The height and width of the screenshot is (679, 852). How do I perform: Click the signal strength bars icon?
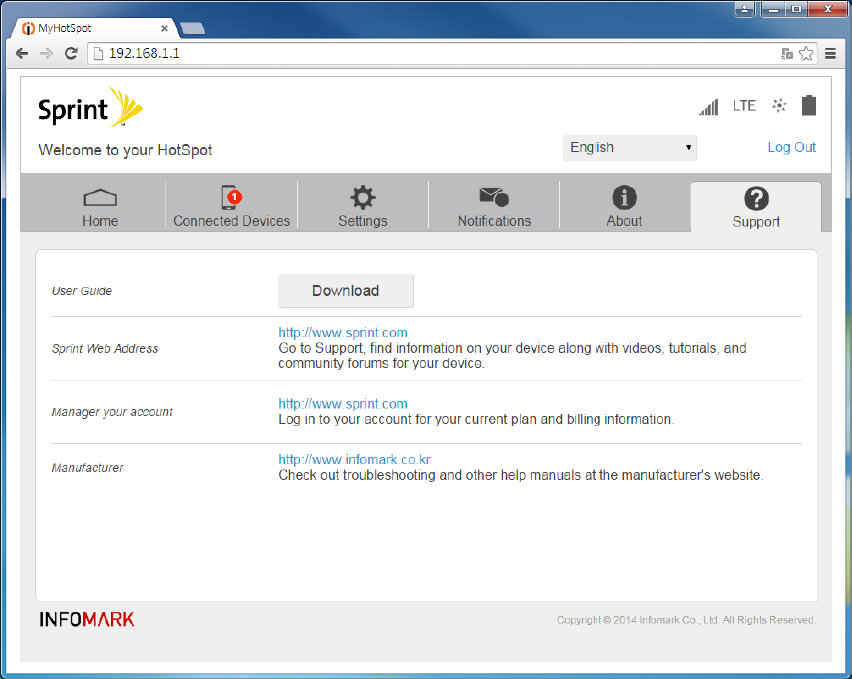tap(709, 106)
